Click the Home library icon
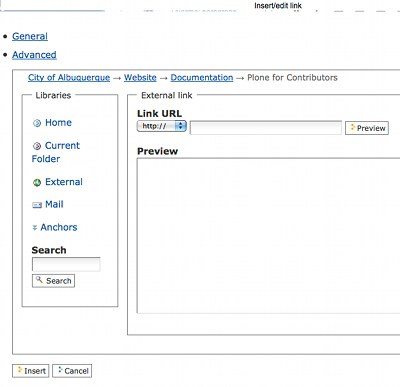The image size is (400, 387). point(37,123)
